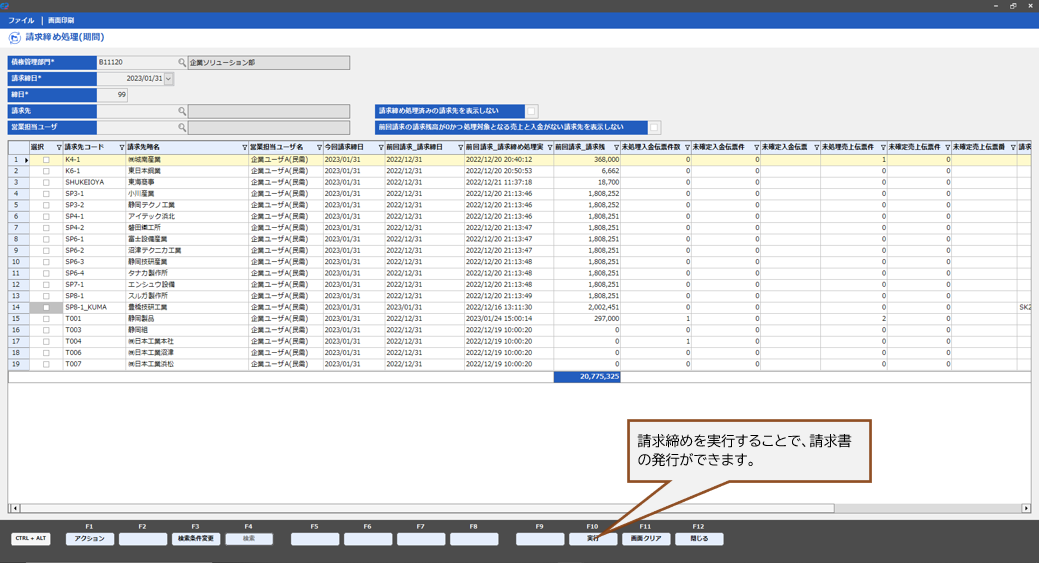Viewport: 1039px width, 563px height.
Task: Tick the 選択 checkbox for row T007
Action: (x=46, y=364)
